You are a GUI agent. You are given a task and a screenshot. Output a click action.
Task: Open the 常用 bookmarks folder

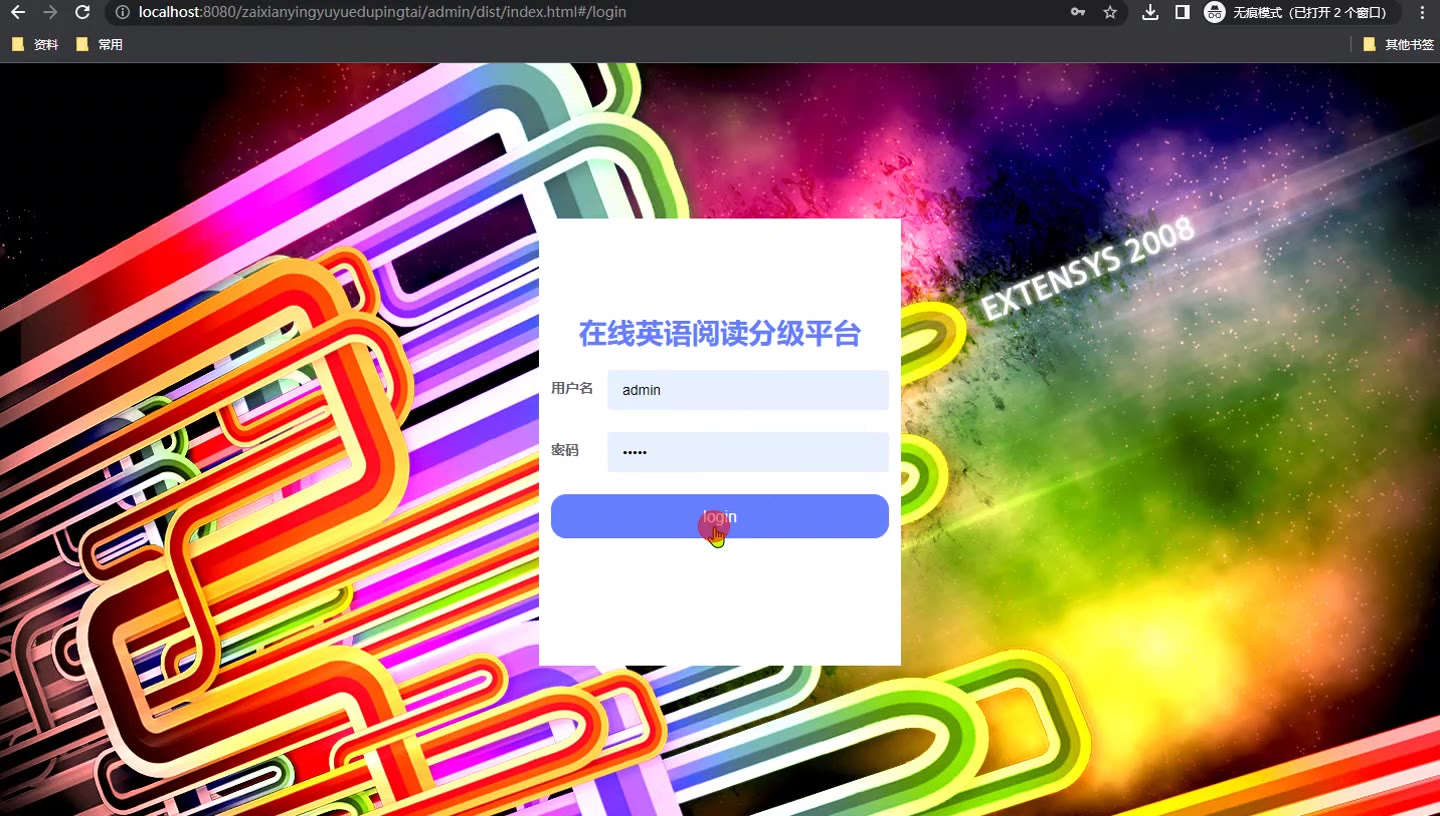99,44
